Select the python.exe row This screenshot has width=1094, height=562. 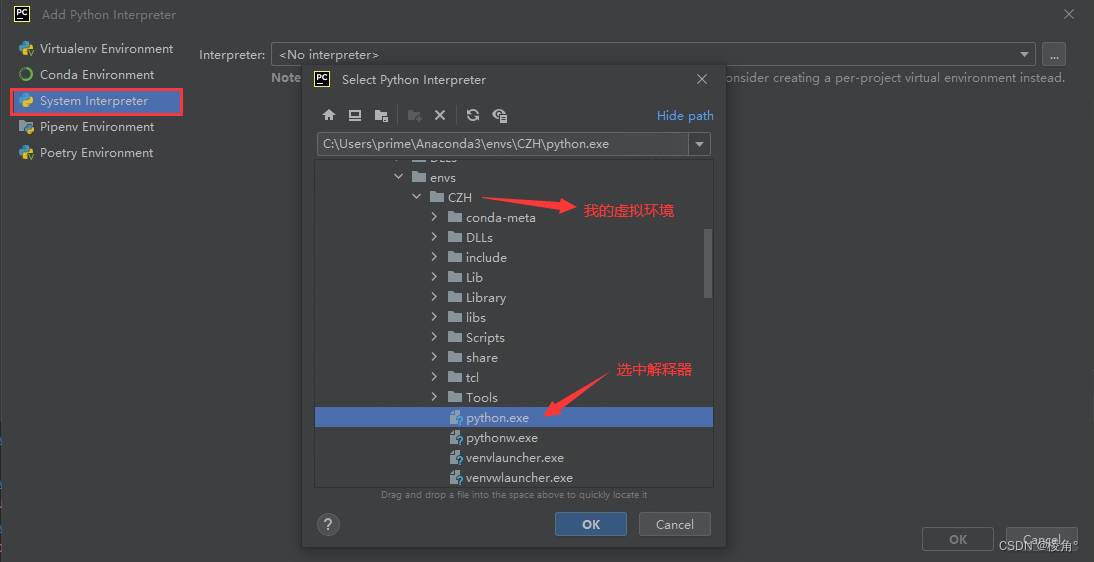click(514, 417)
